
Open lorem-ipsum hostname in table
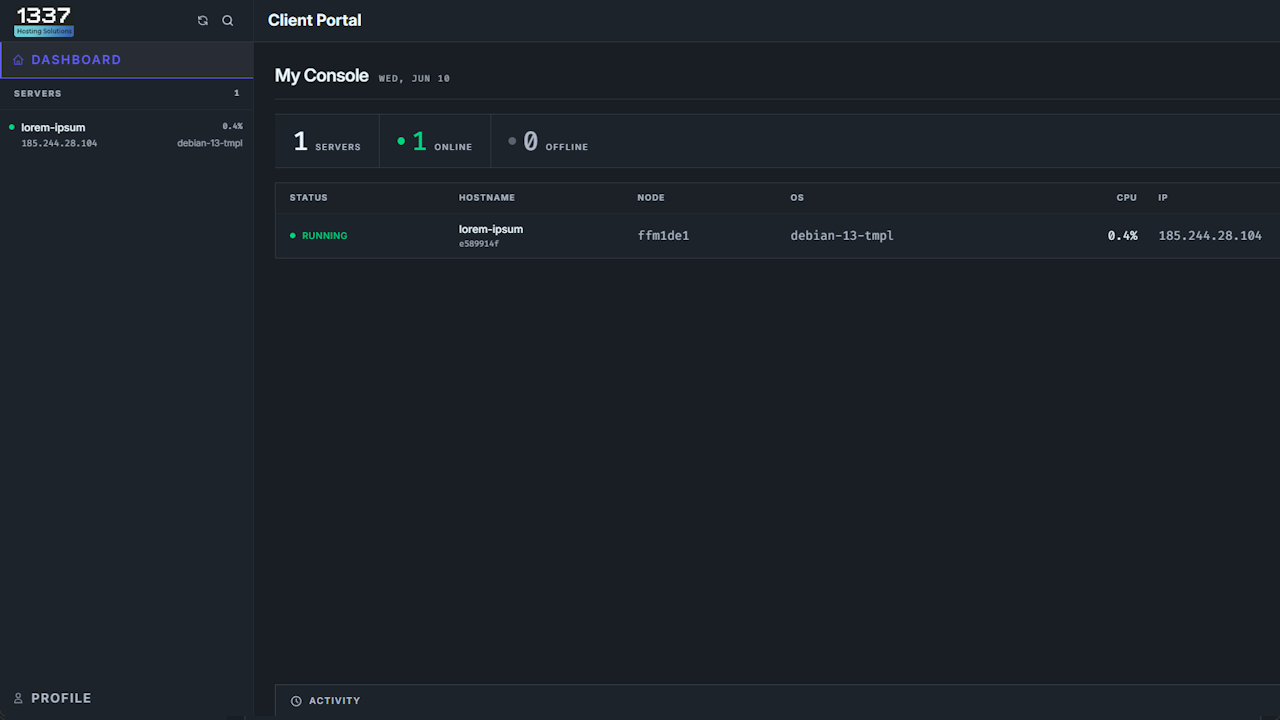(491, 229)
